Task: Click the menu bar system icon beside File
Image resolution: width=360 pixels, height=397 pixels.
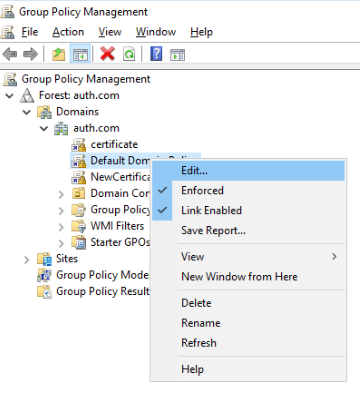Action: 7,32
